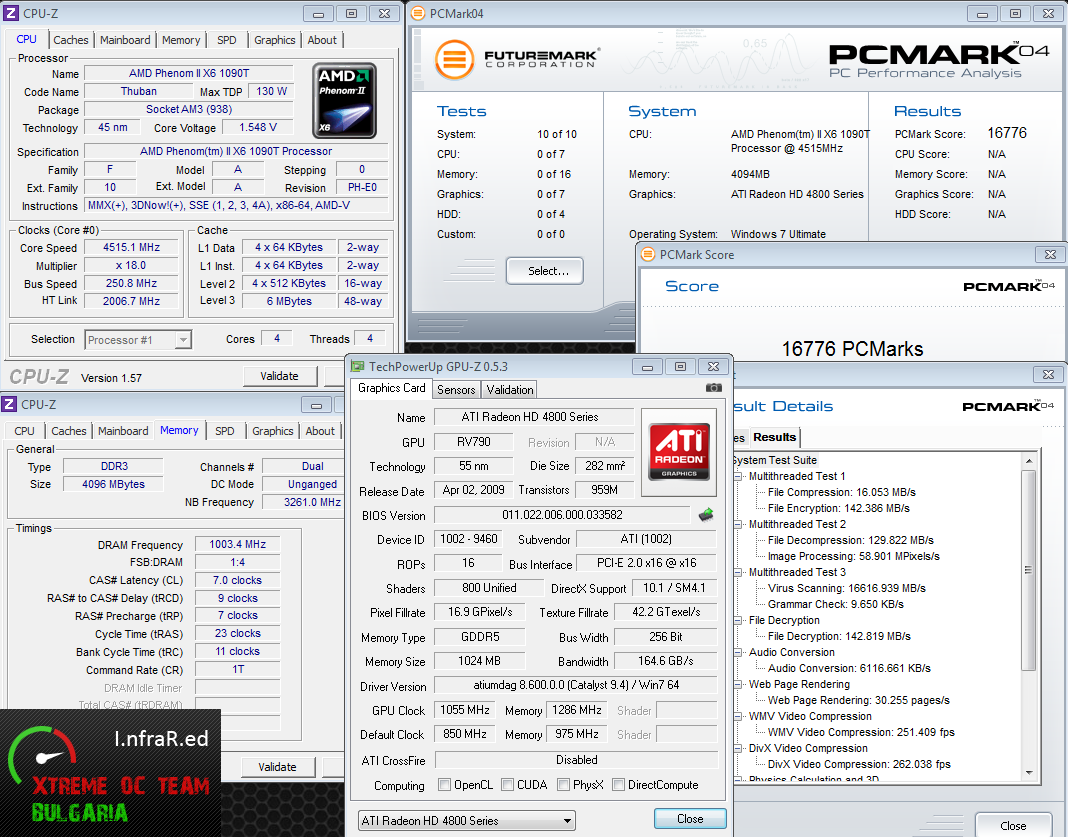Click Validate in the top CPU-Z window
1068x837 pixels.
[x=279, y=376]
